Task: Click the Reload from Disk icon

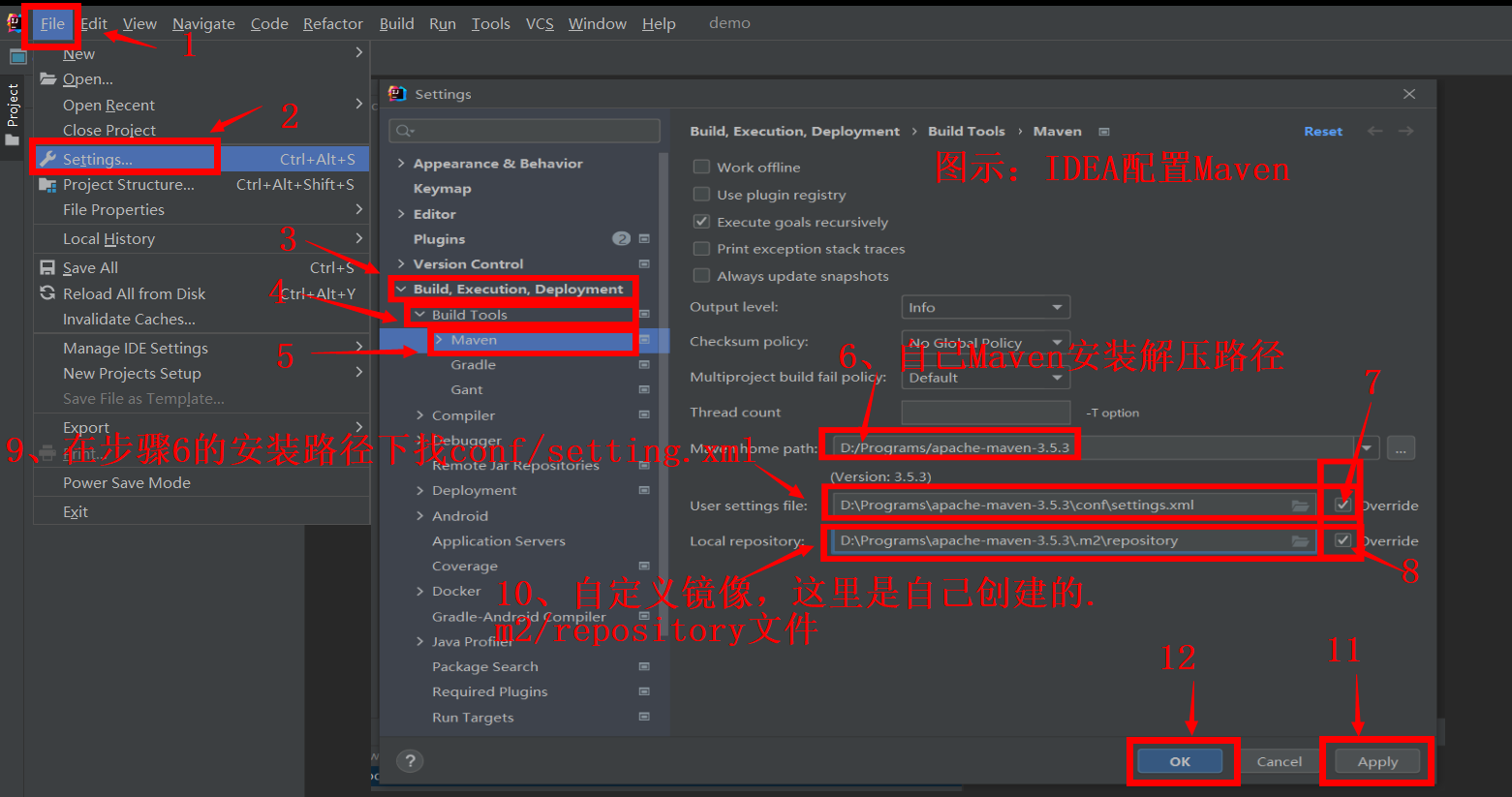Action: coord(47,292)
